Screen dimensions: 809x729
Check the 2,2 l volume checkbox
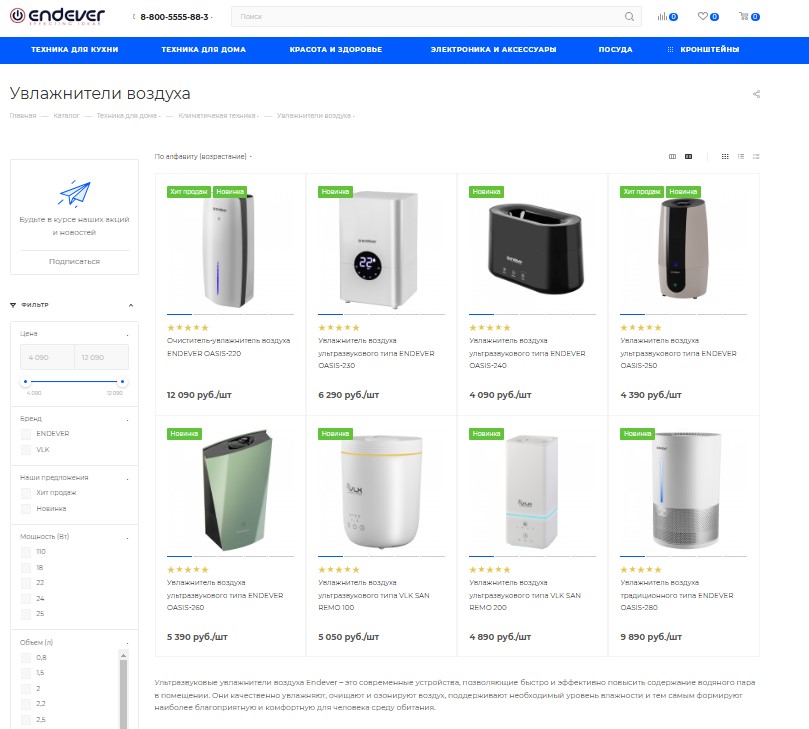[x=26, y=704]
